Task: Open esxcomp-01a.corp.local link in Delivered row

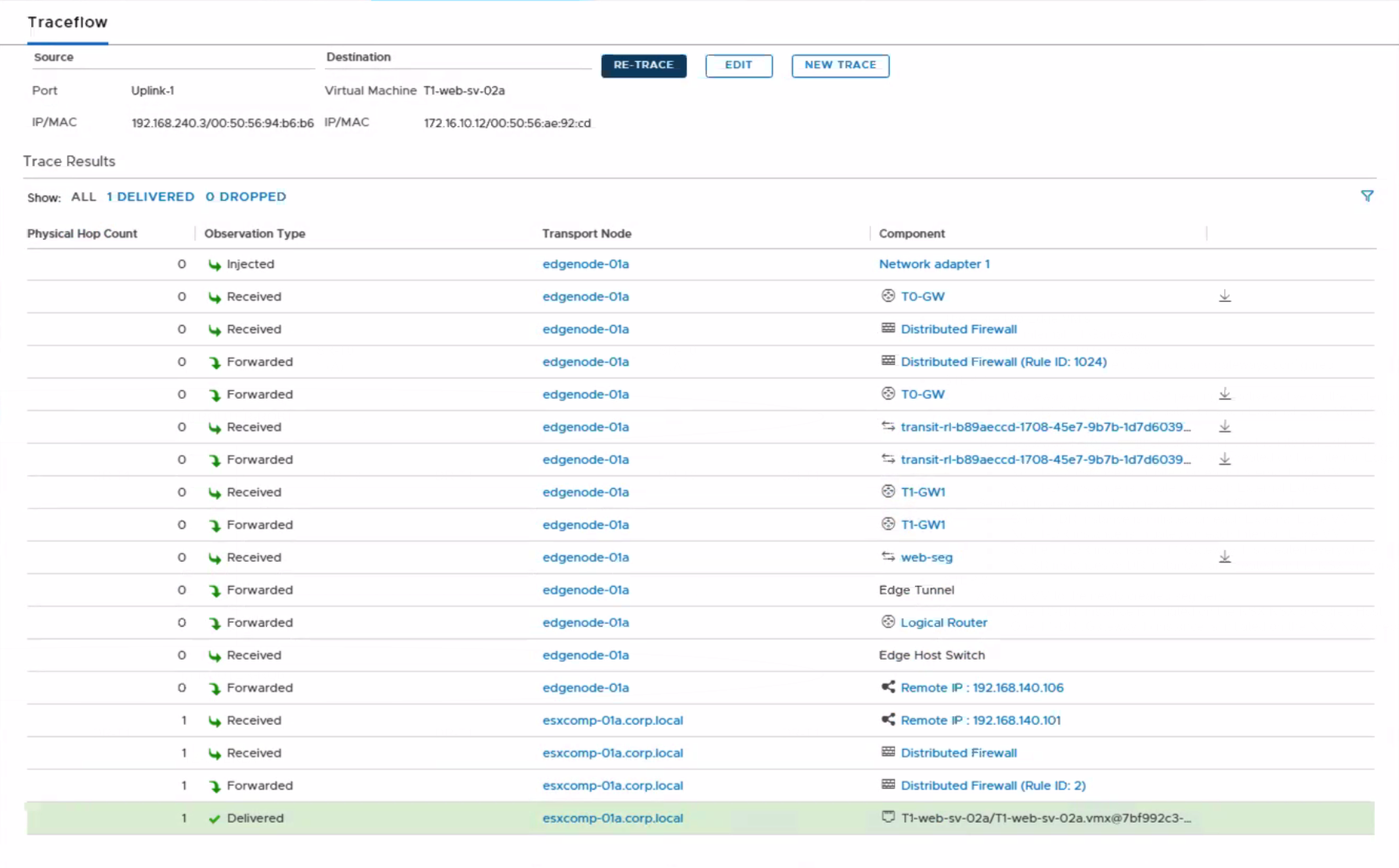Action: tap(613, 818)
